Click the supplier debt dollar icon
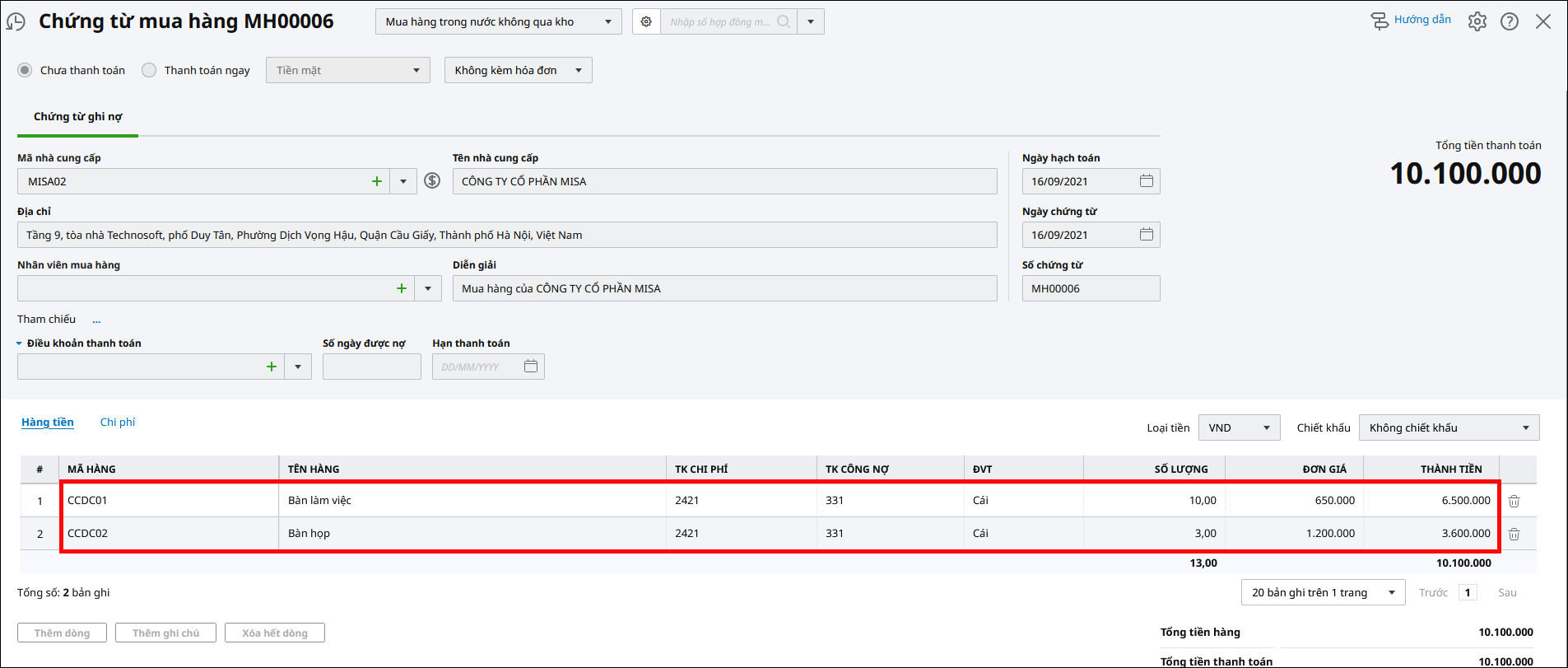Viewport: 1568px width, 668px height. (x=432, y=180)
